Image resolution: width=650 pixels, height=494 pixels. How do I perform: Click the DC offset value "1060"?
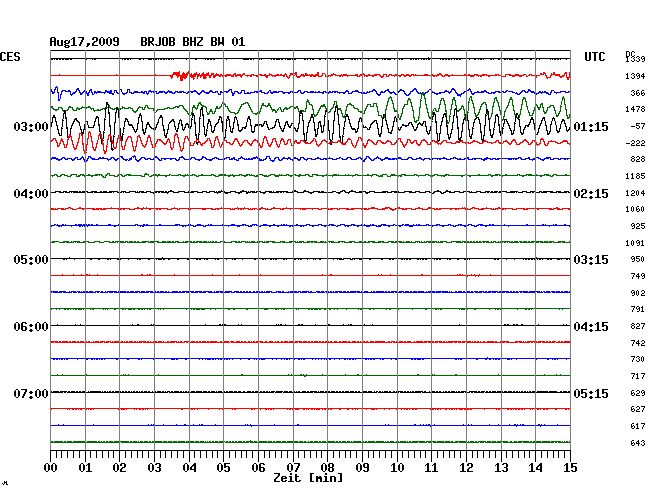635,209
